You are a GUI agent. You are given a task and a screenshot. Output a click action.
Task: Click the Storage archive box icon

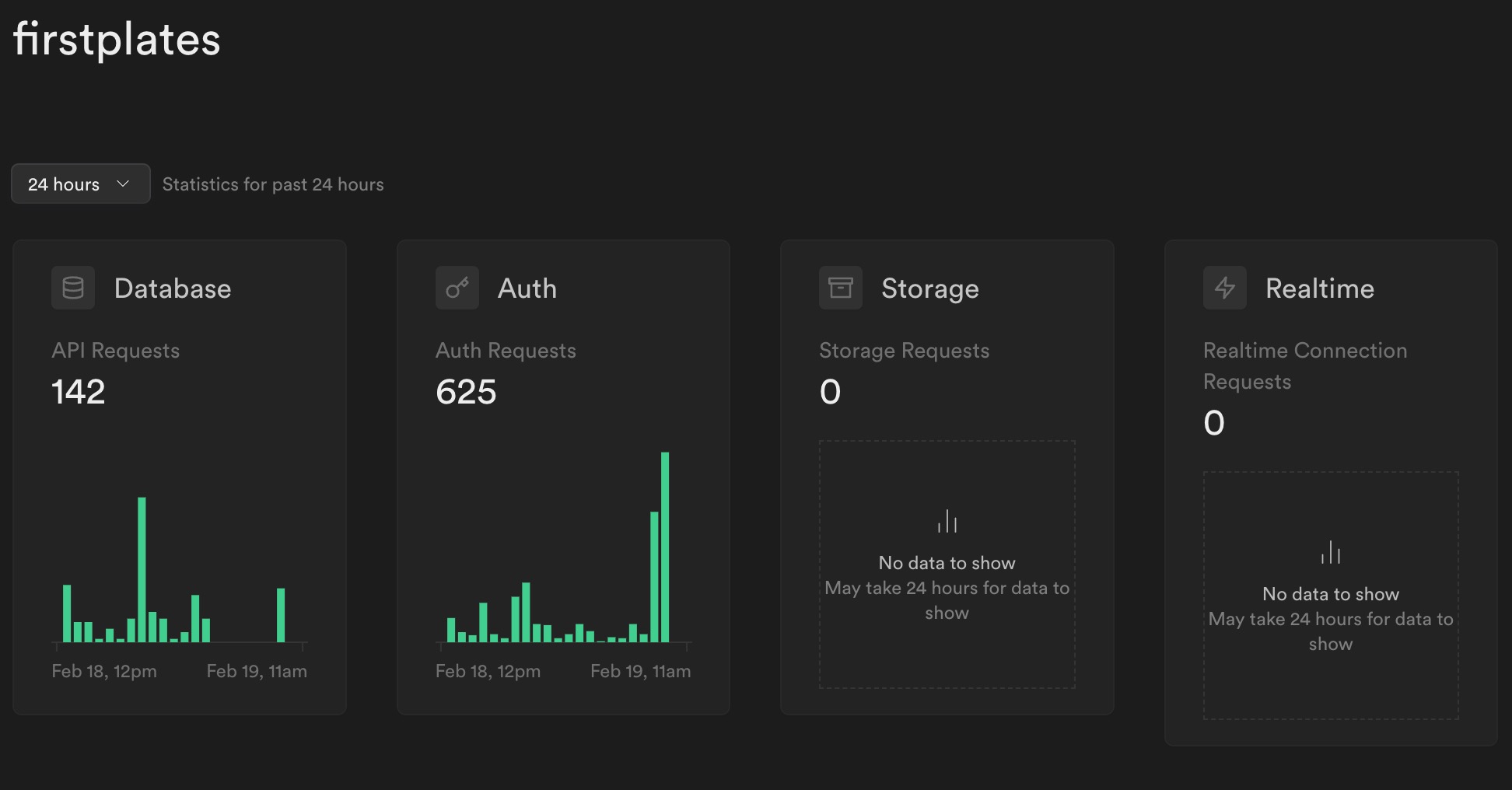[x=841, y=288]
